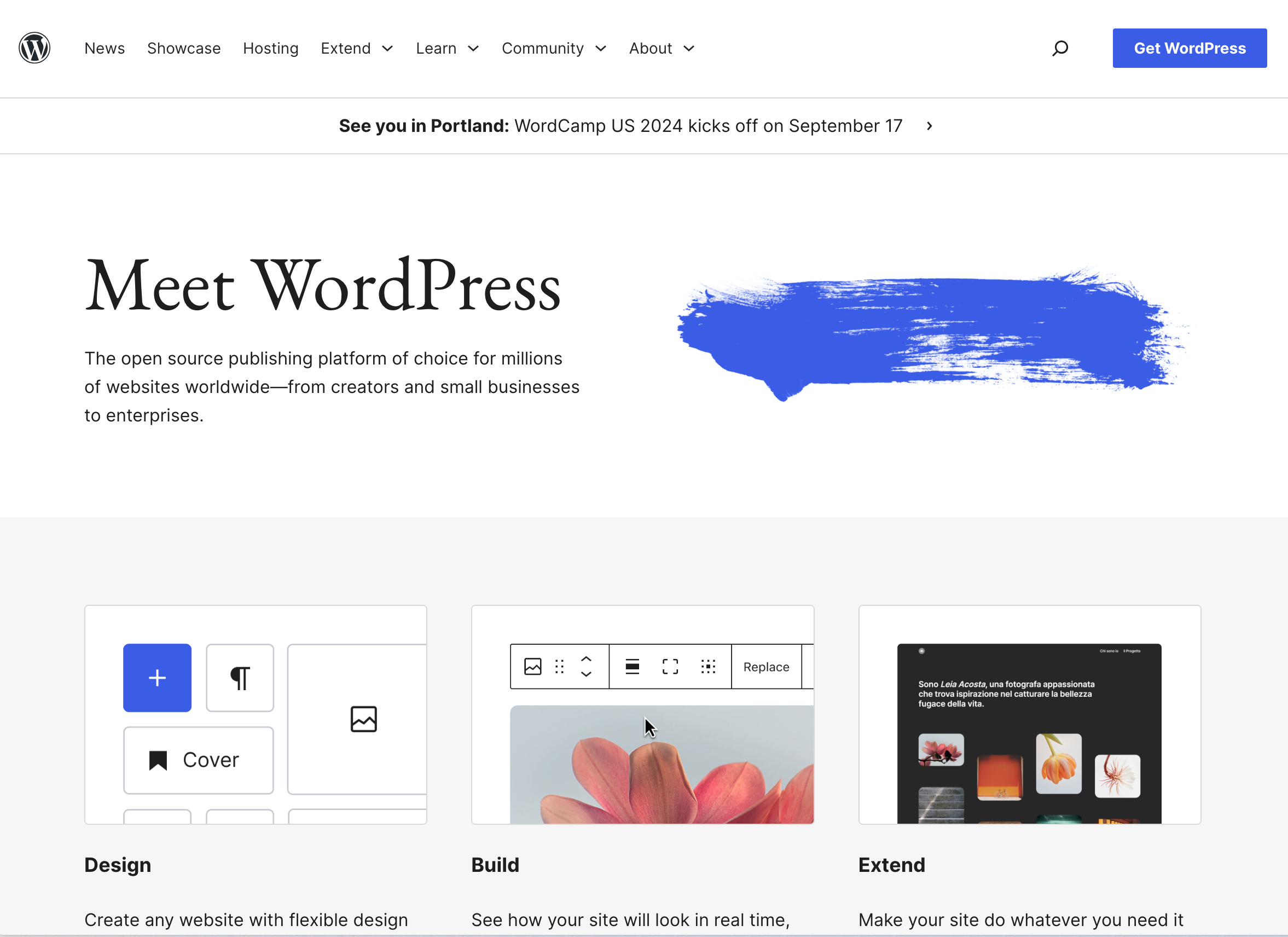Click the dotted grid position icon in toolbar
The height and width of the screenshot is (937, 1288).
click(x=708, y=666)
